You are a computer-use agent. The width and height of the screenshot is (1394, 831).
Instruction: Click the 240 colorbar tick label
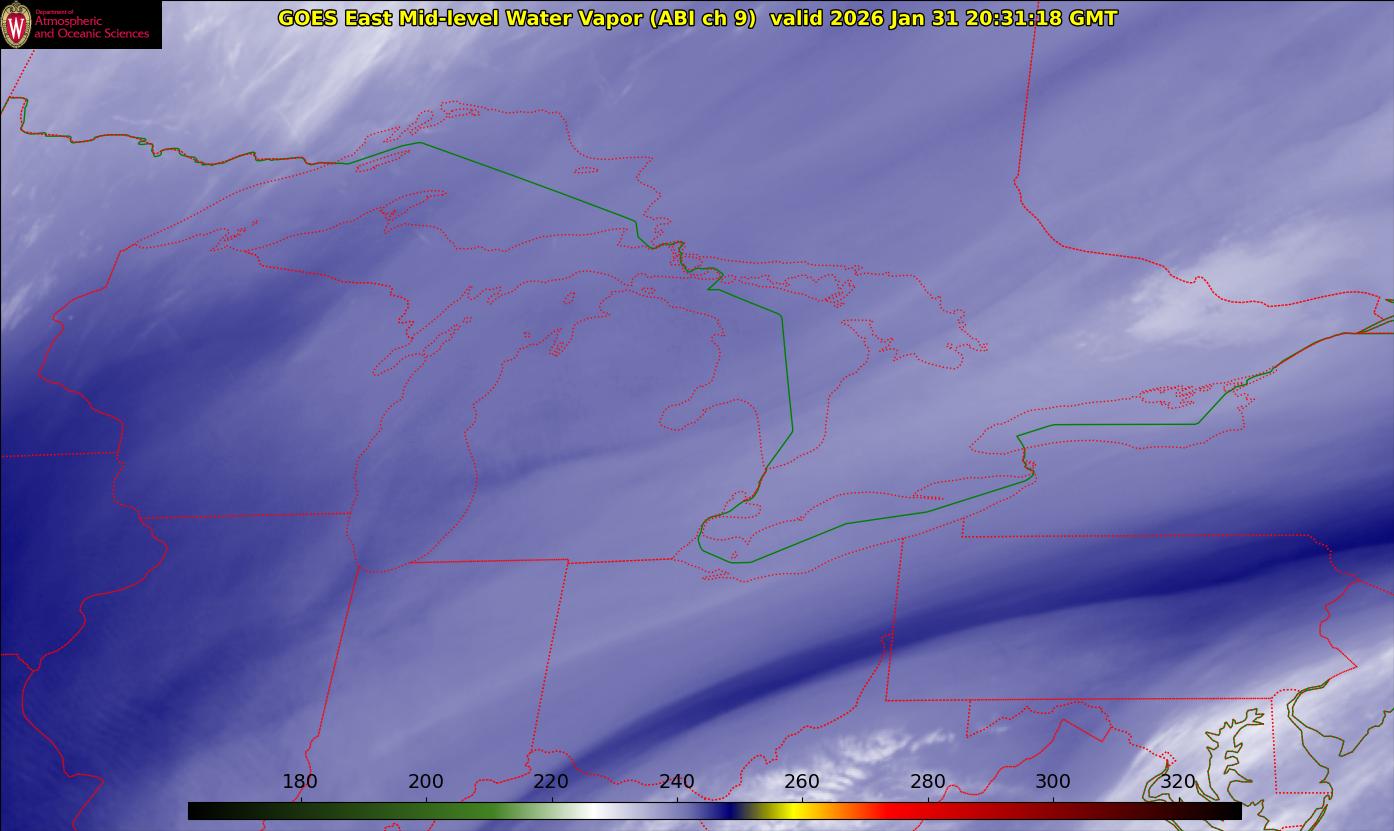point(677,782)
